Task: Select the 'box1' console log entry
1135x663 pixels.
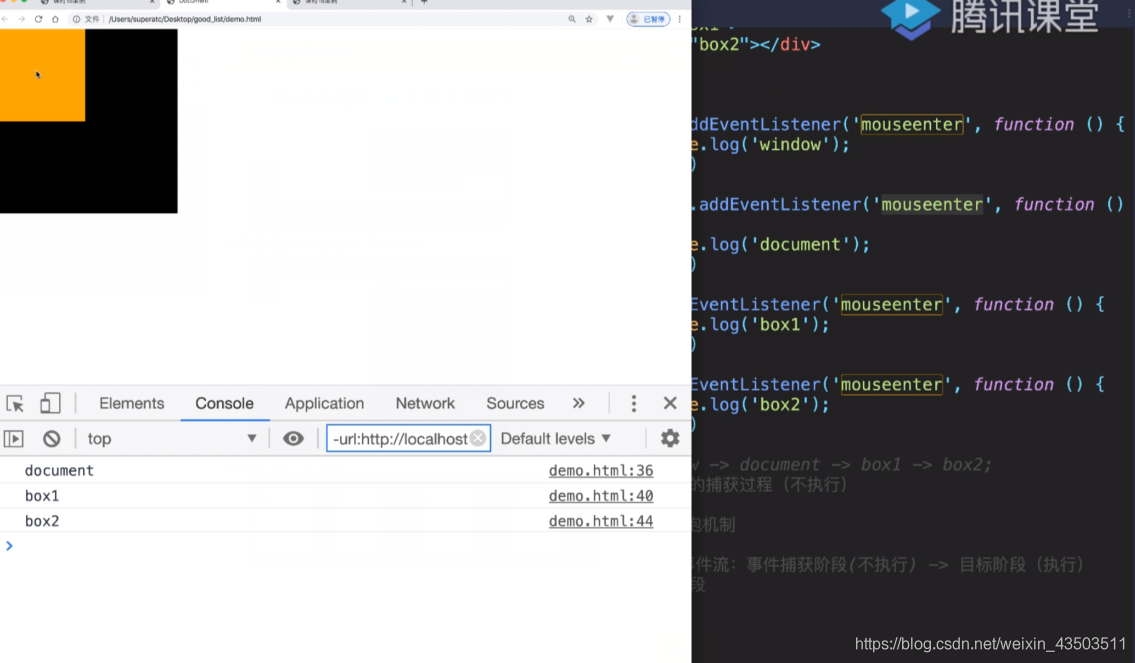Action: 42,496
